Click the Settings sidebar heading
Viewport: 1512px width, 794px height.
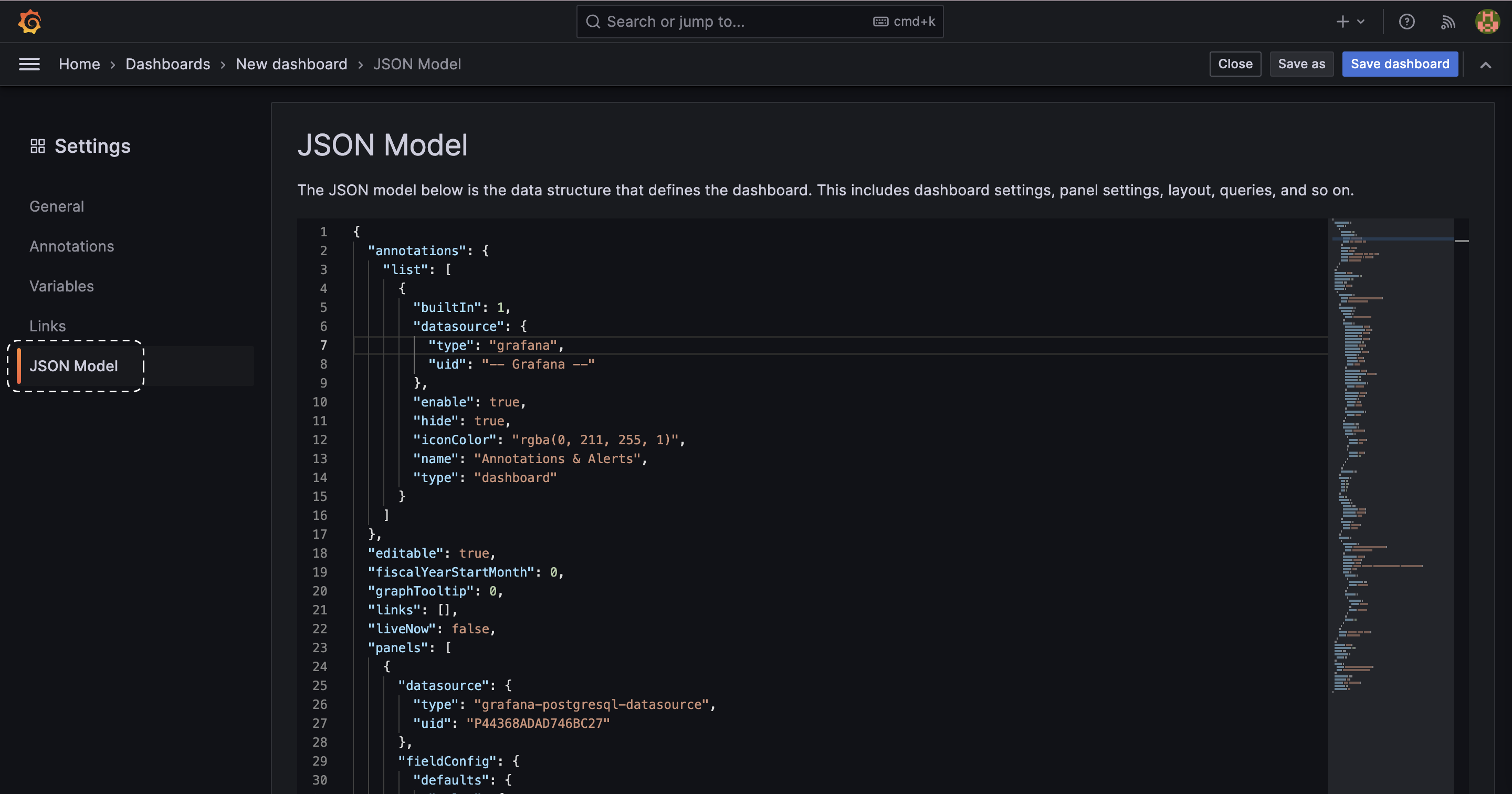point(92,145)
